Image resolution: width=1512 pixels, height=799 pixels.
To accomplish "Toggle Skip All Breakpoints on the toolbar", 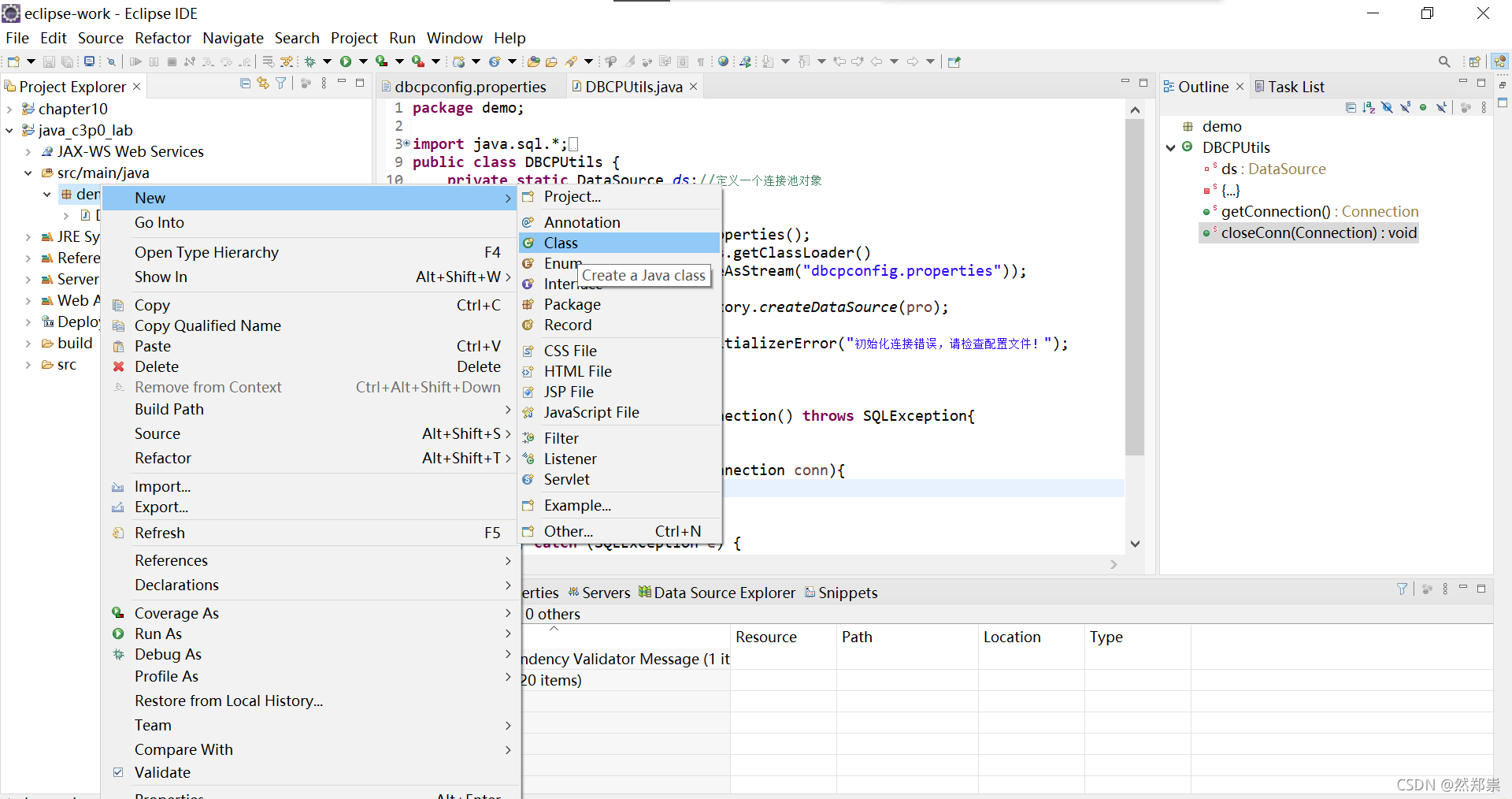I will (111, 61).
